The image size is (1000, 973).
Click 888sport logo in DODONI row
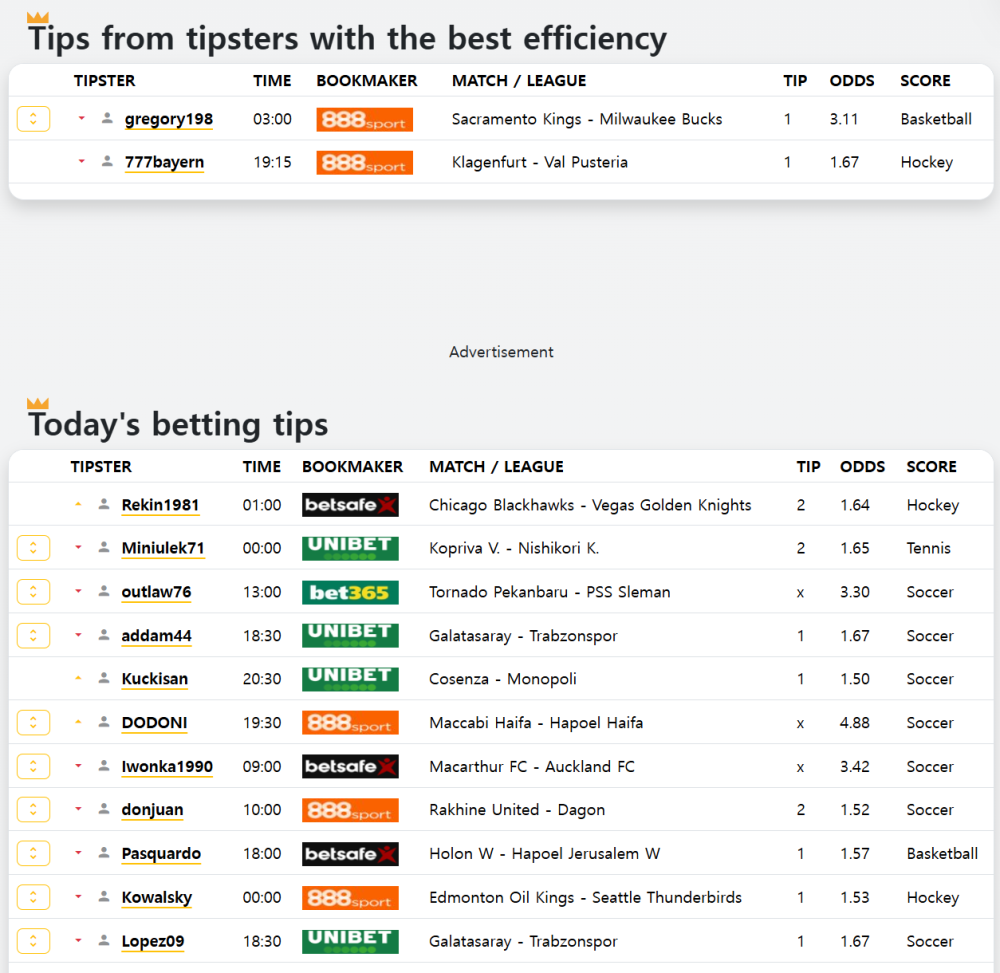tap(350, 723)
